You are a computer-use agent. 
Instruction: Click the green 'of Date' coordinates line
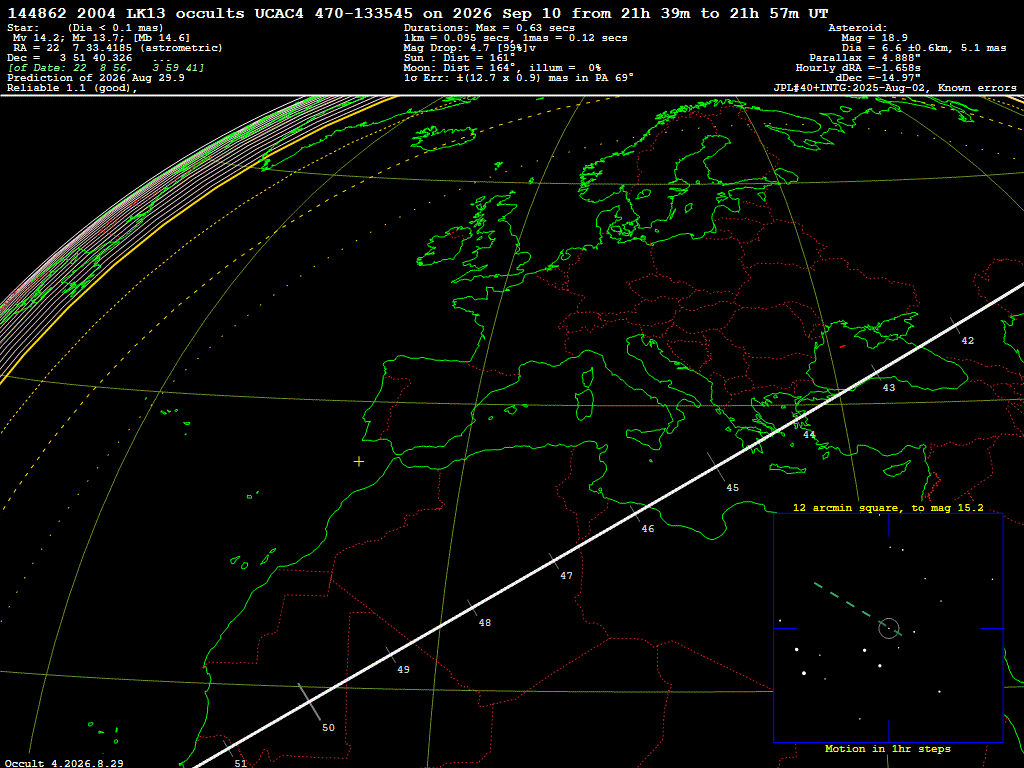[106, 68]
